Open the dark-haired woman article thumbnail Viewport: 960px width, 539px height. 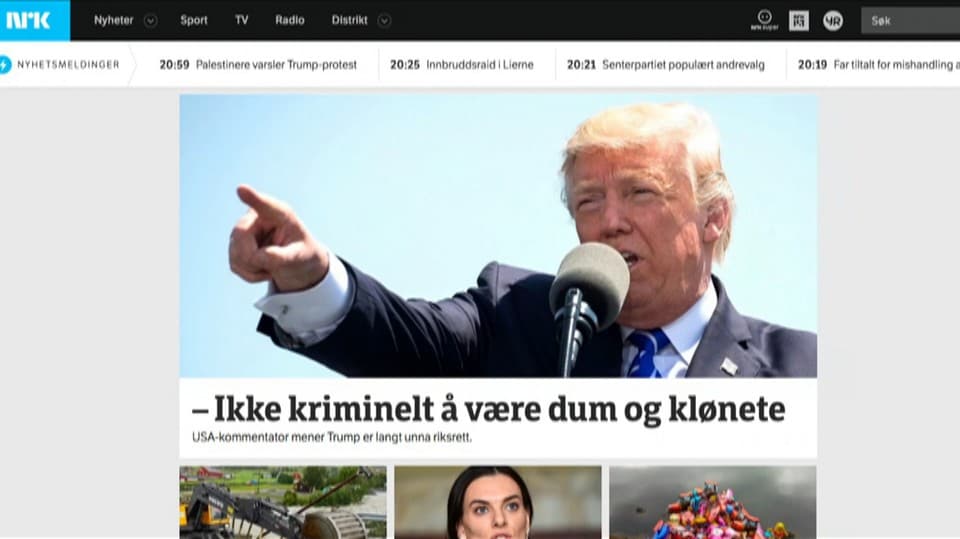498,502
